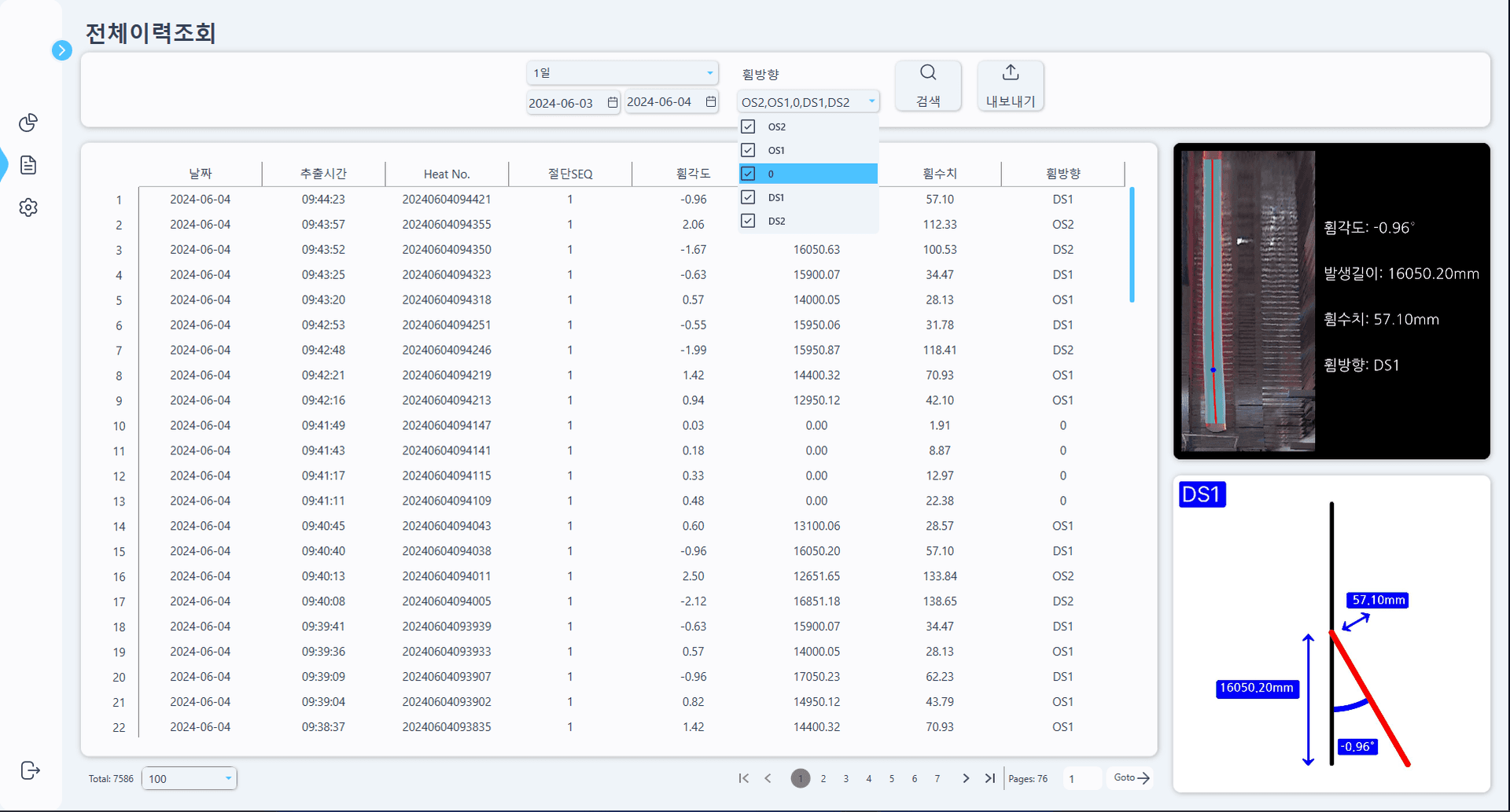Click the table's vertical scrollbar thumb

tap(1132, 244)
